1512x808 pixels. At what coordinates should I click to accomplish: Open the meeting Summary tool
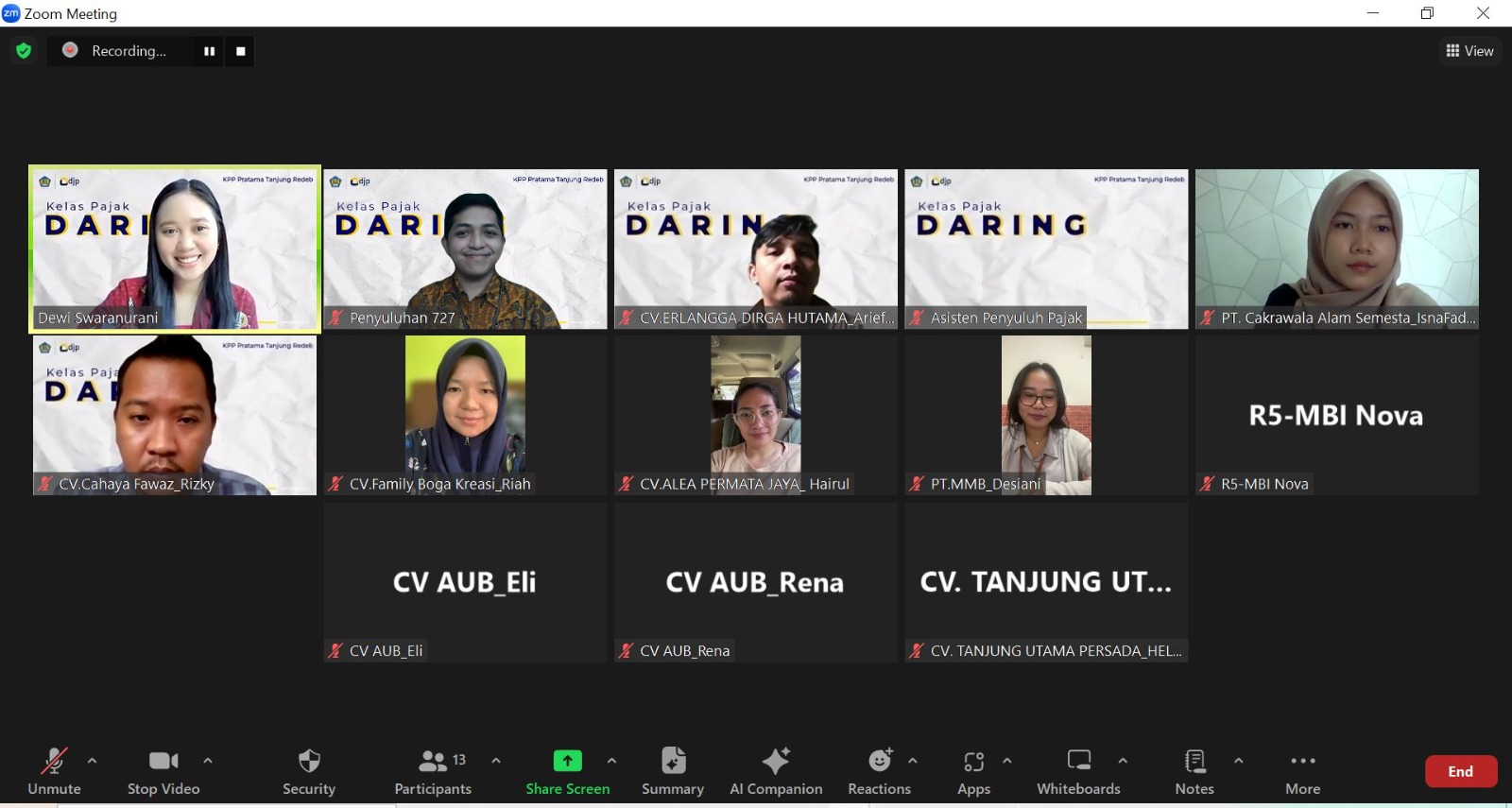673,771
